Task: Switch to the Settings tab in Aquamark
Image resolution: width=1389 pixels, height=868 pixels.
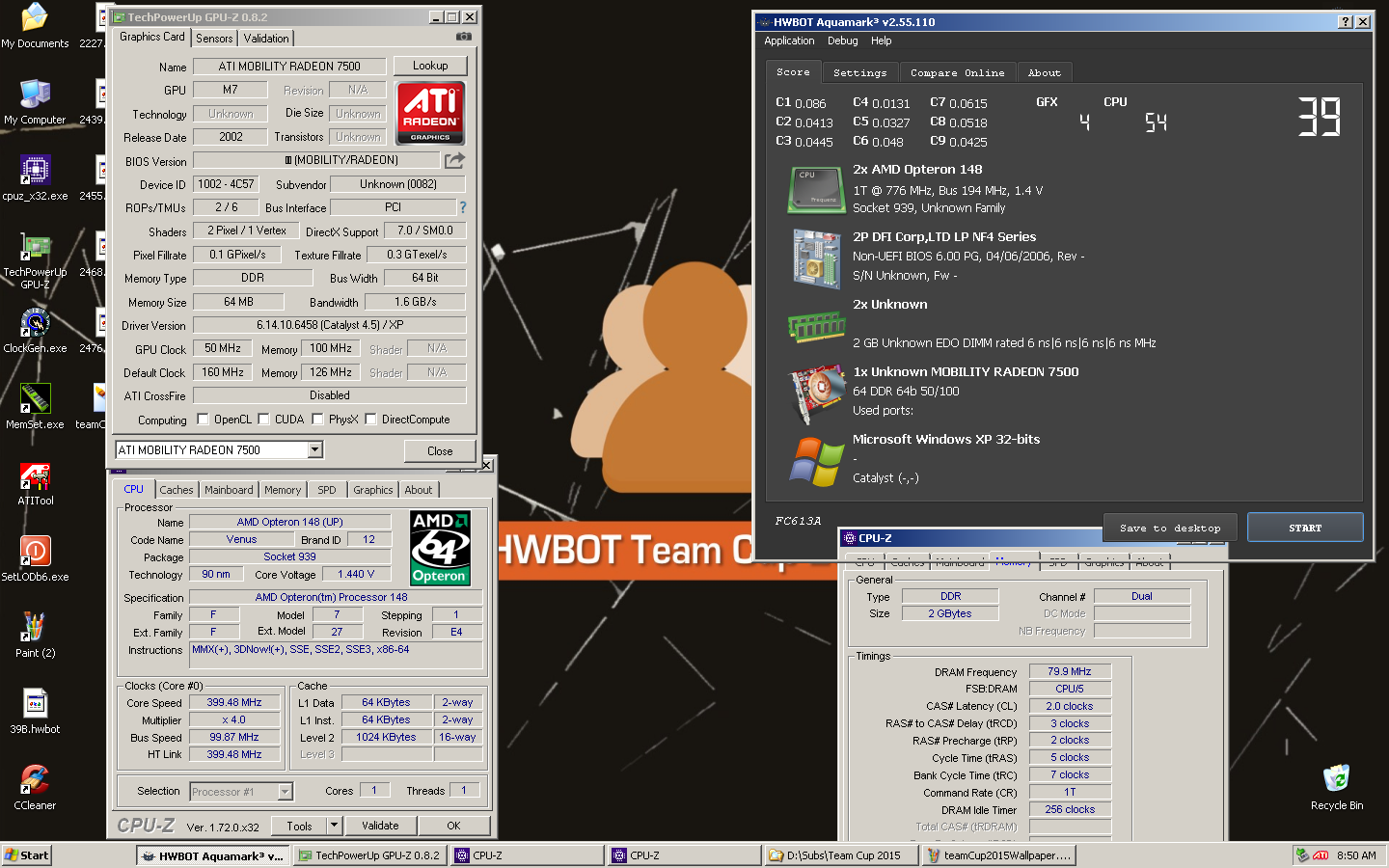Action: (859, 73)
